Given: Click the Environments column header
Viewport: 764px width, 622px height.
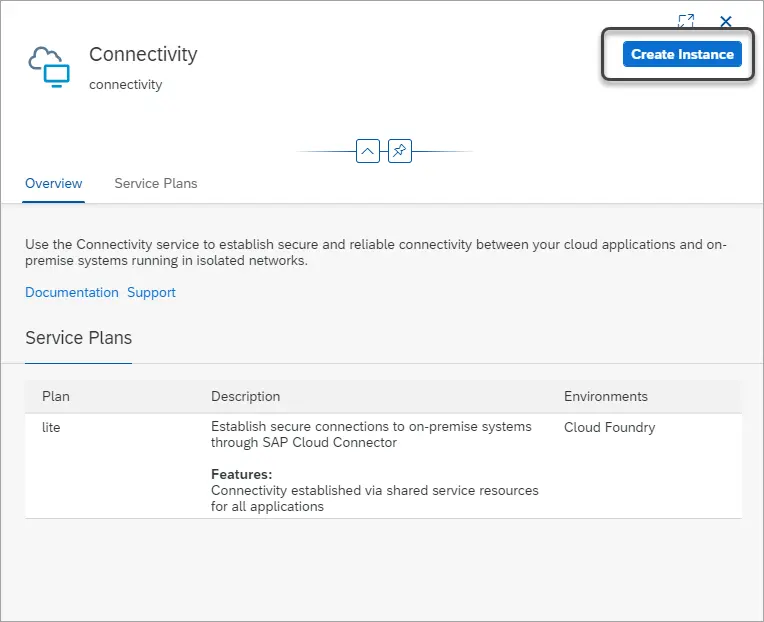Looking at the screenshot, I should click(x=606, y=396).
